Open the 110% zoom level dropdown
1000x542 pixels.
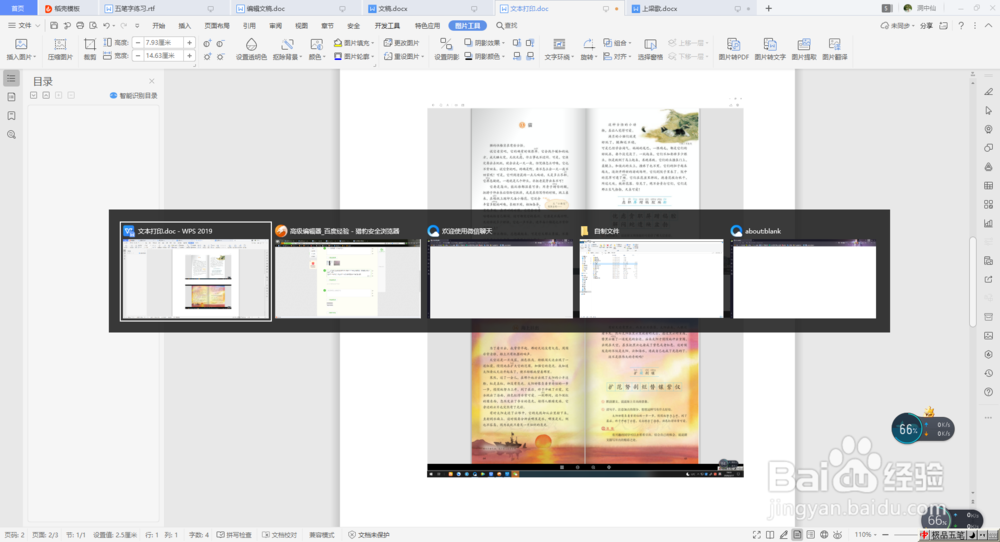(865, 535)
